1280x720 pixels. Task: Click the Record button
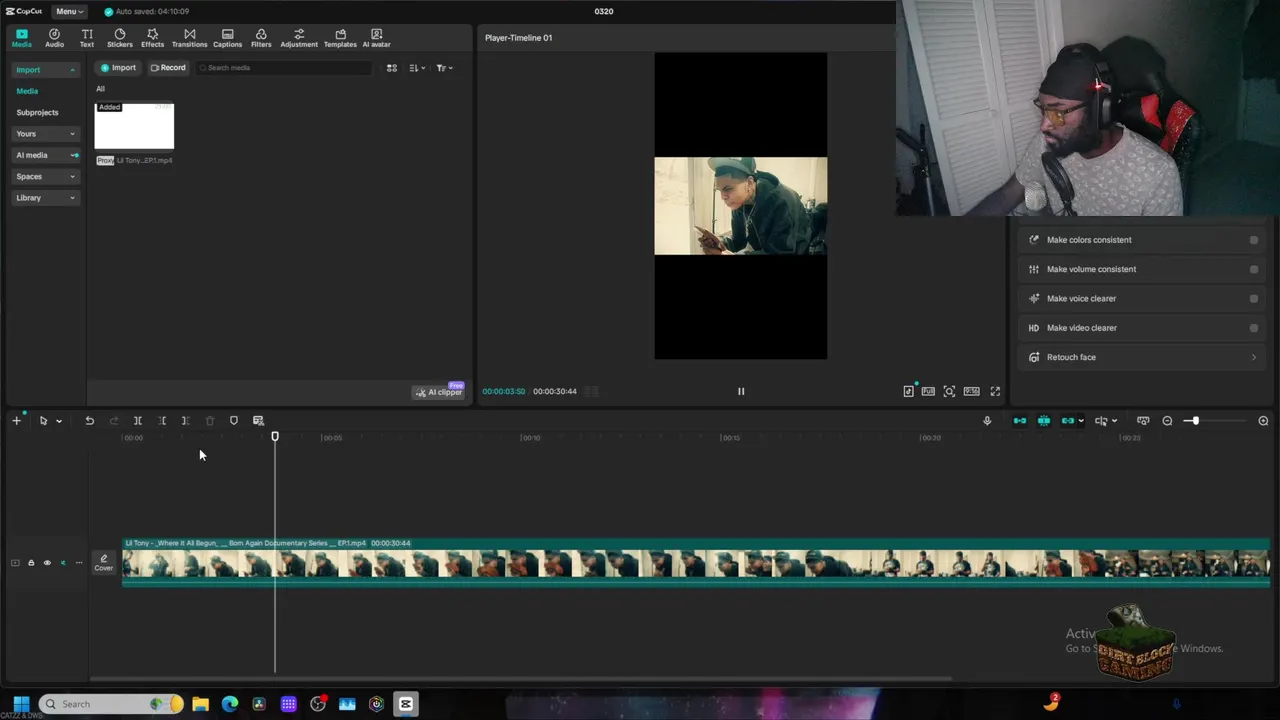click(x=168, y=68)
